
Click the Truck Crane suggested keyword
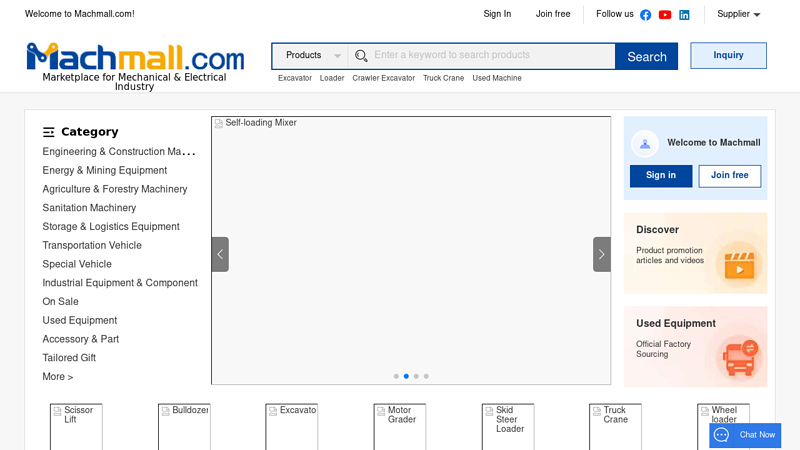pyautogui.click(x=443, y=78)
